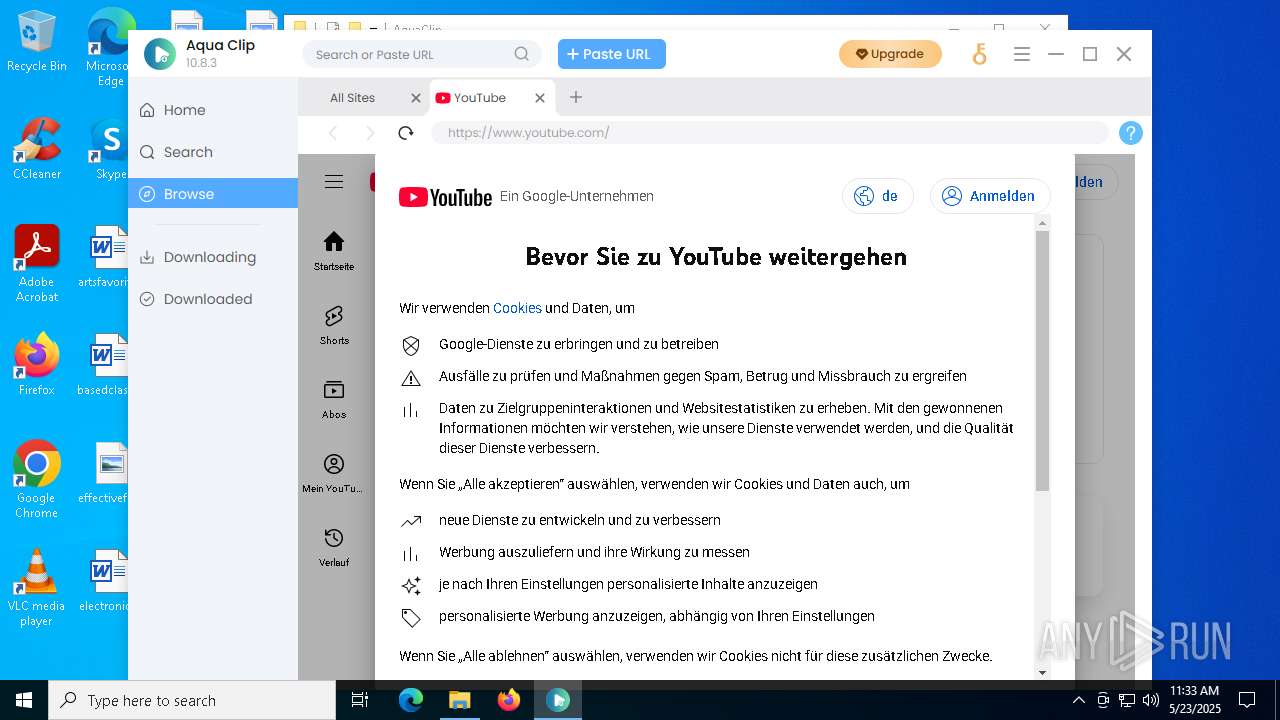
Task: Add a new browser tab
Action: [x=576, y=97]
